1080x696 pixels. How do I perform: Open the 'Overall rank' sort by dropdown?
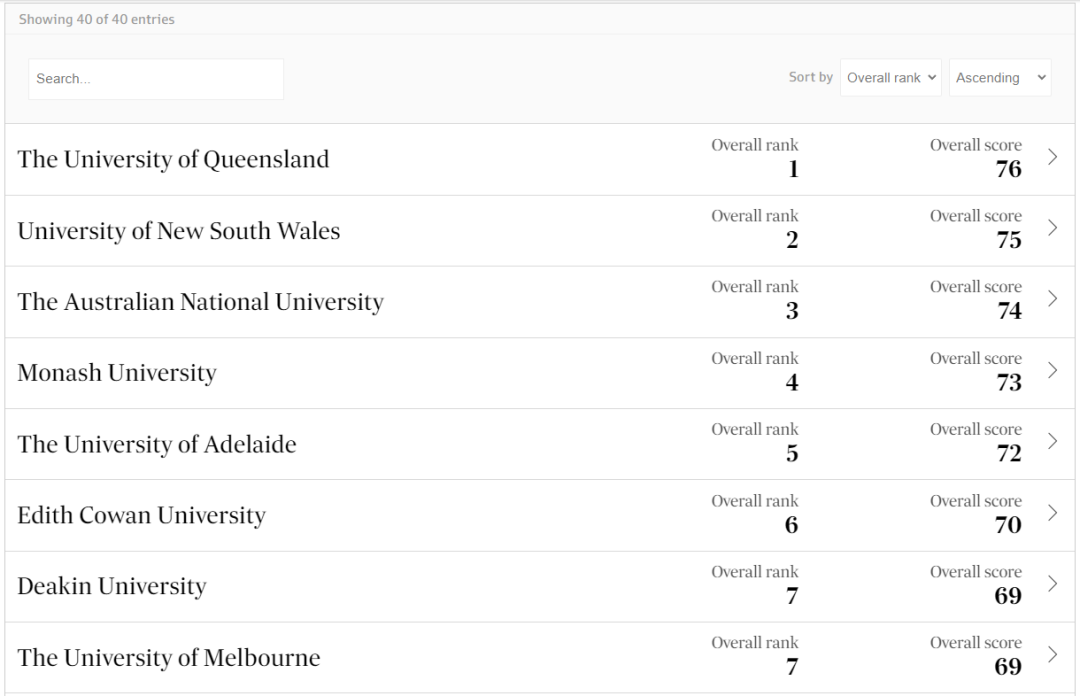click(891, 78)
